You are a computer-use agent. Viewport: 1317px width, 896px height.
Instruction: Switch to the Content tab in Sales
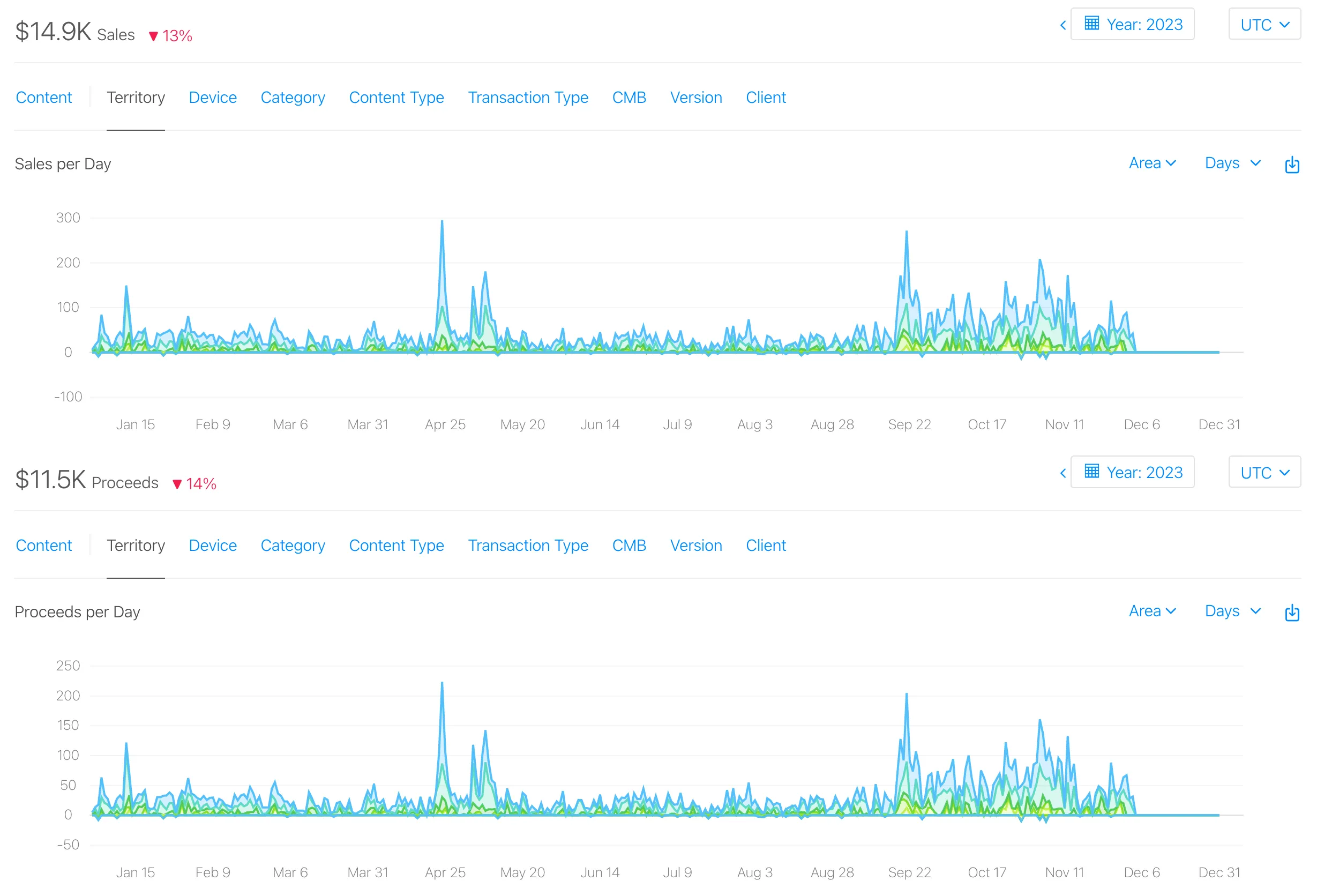coord(43,98)
